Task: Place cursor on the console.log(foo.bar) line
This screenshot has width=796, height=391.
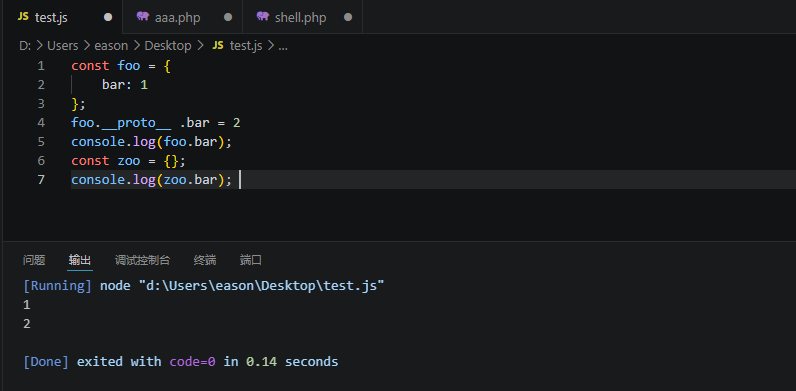Action: pyautogui.click(x=151, y=142)
